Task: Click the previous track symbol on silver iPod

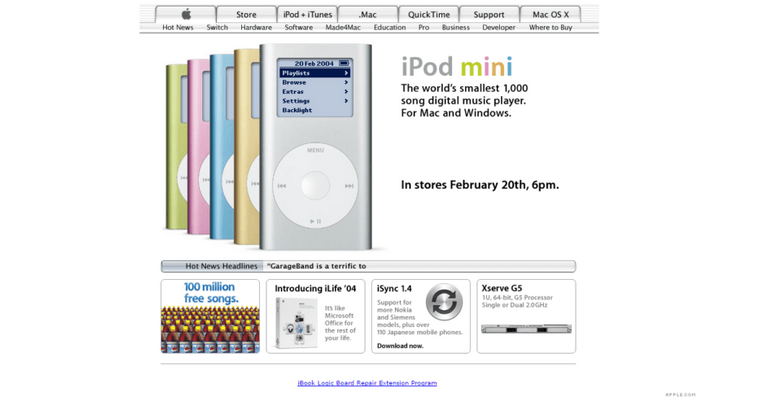Action: pos(282,186)
